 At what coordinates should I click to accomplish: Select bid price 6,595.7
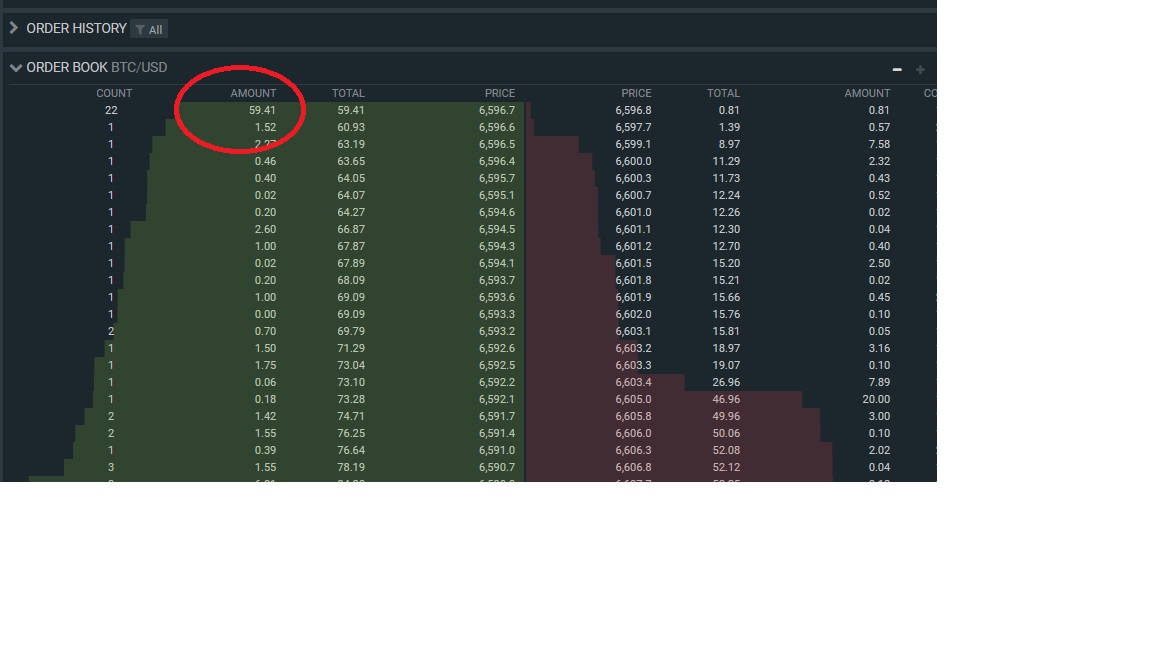click(497, 178)
